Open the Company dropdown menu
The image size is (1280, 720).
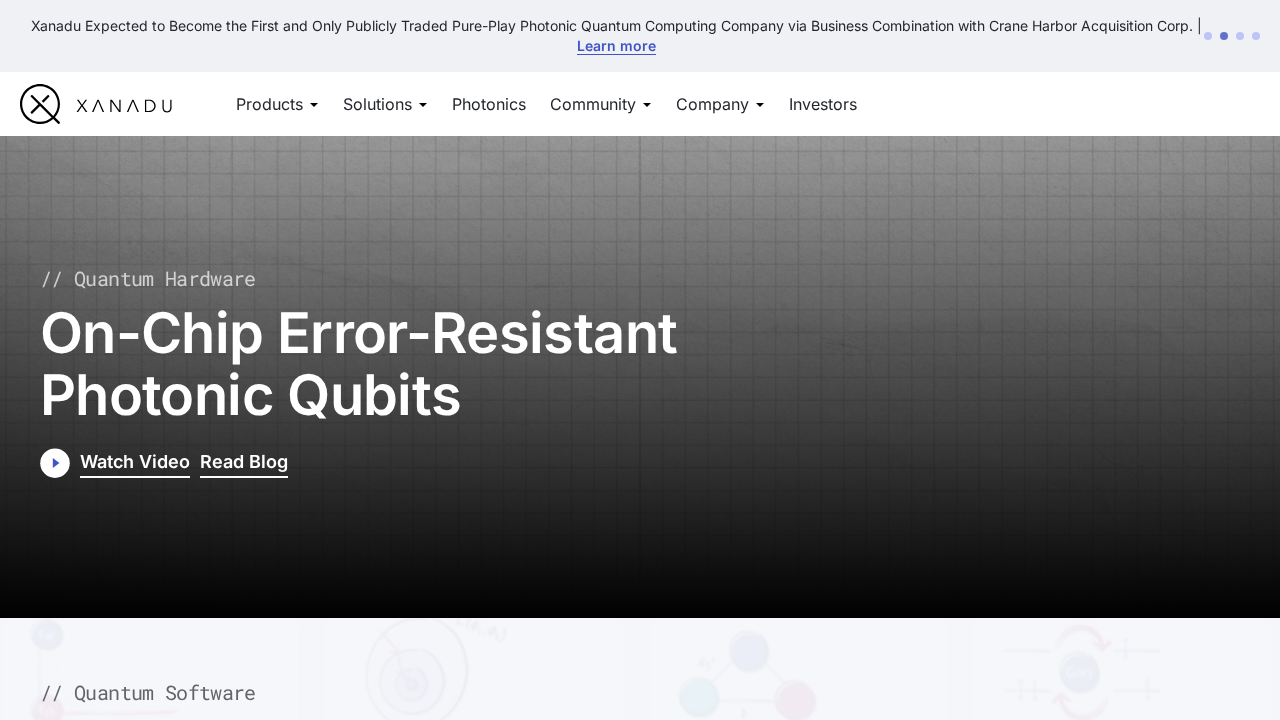(x=720, y=104)
